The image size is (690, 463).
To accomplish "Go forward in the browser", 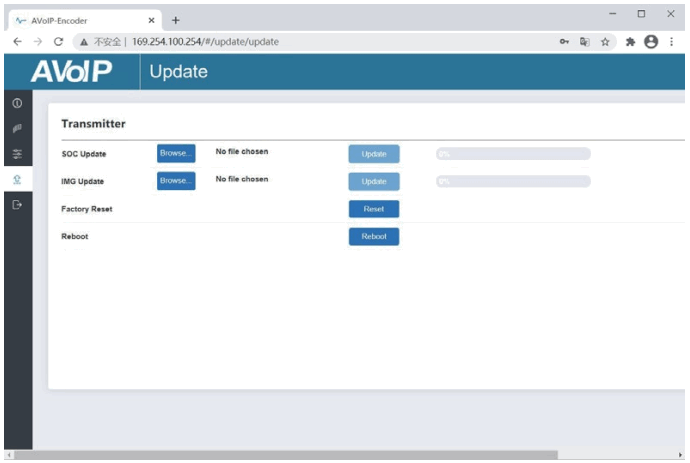I will point(38,42).
